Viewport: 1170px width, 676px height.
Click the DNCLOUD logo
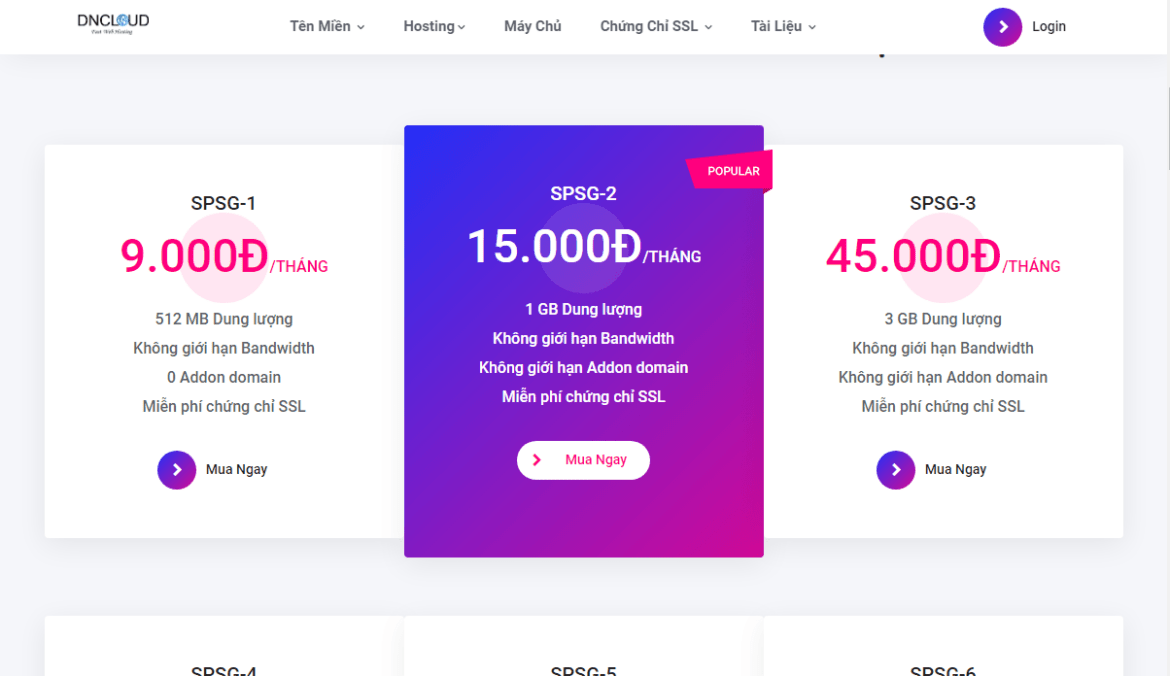(x=113, y=24)
